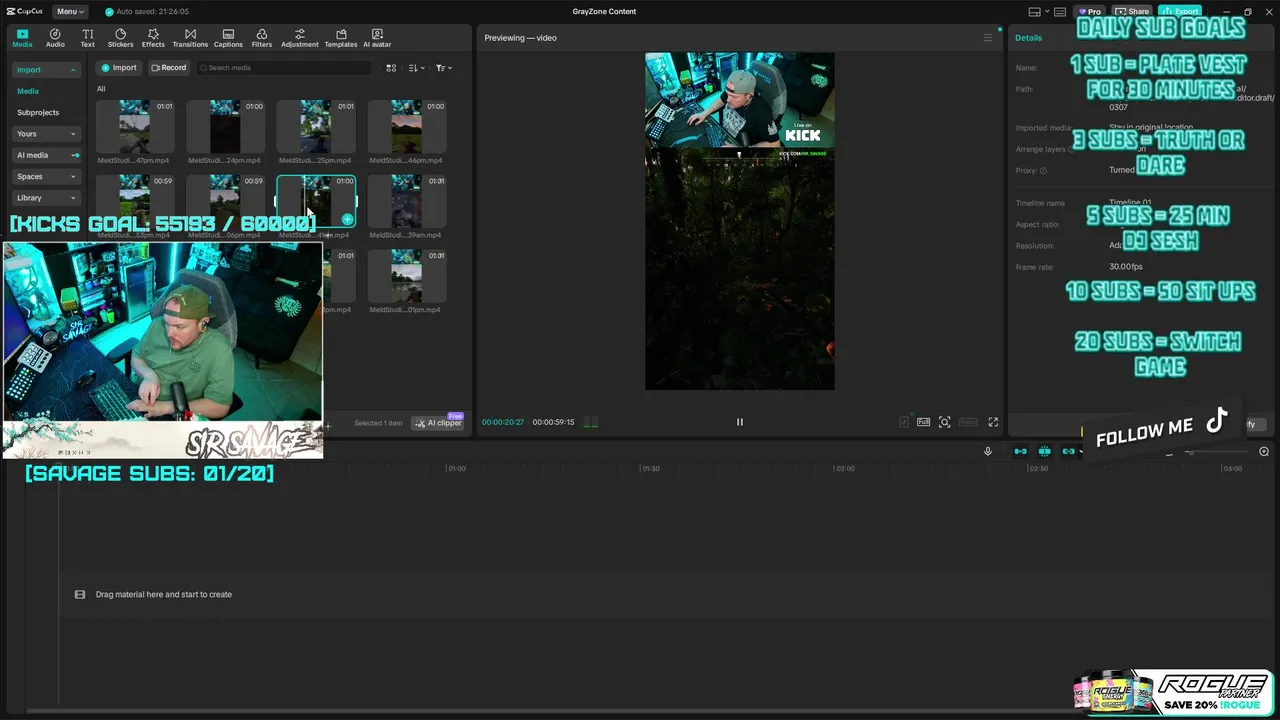Collapse the Import section in sidebar
The width and height of the screenshot is (1280, 720).
[x=46, y=70]
